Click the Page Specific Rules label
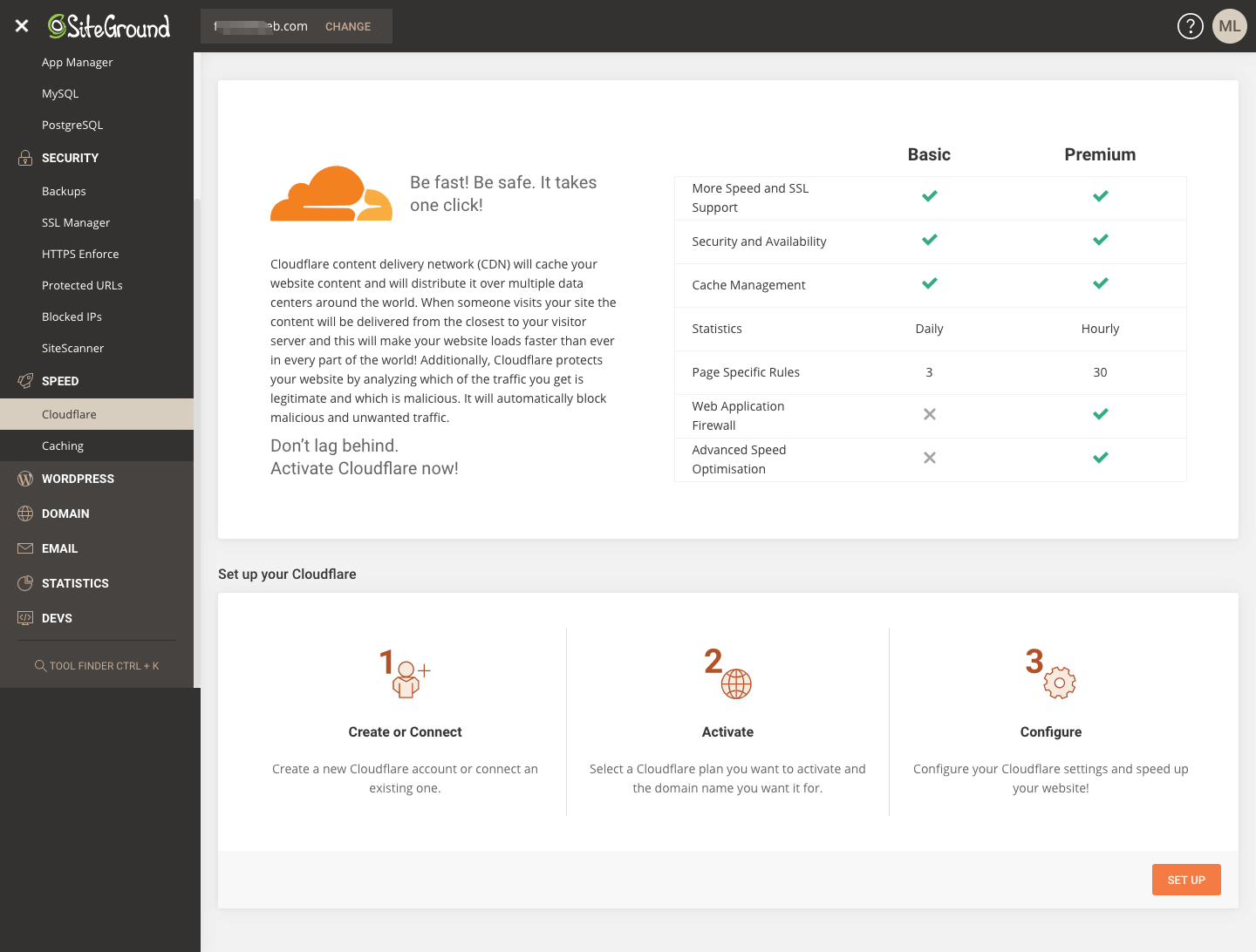Screen dimensions: 1256x952 click(746, 372)
